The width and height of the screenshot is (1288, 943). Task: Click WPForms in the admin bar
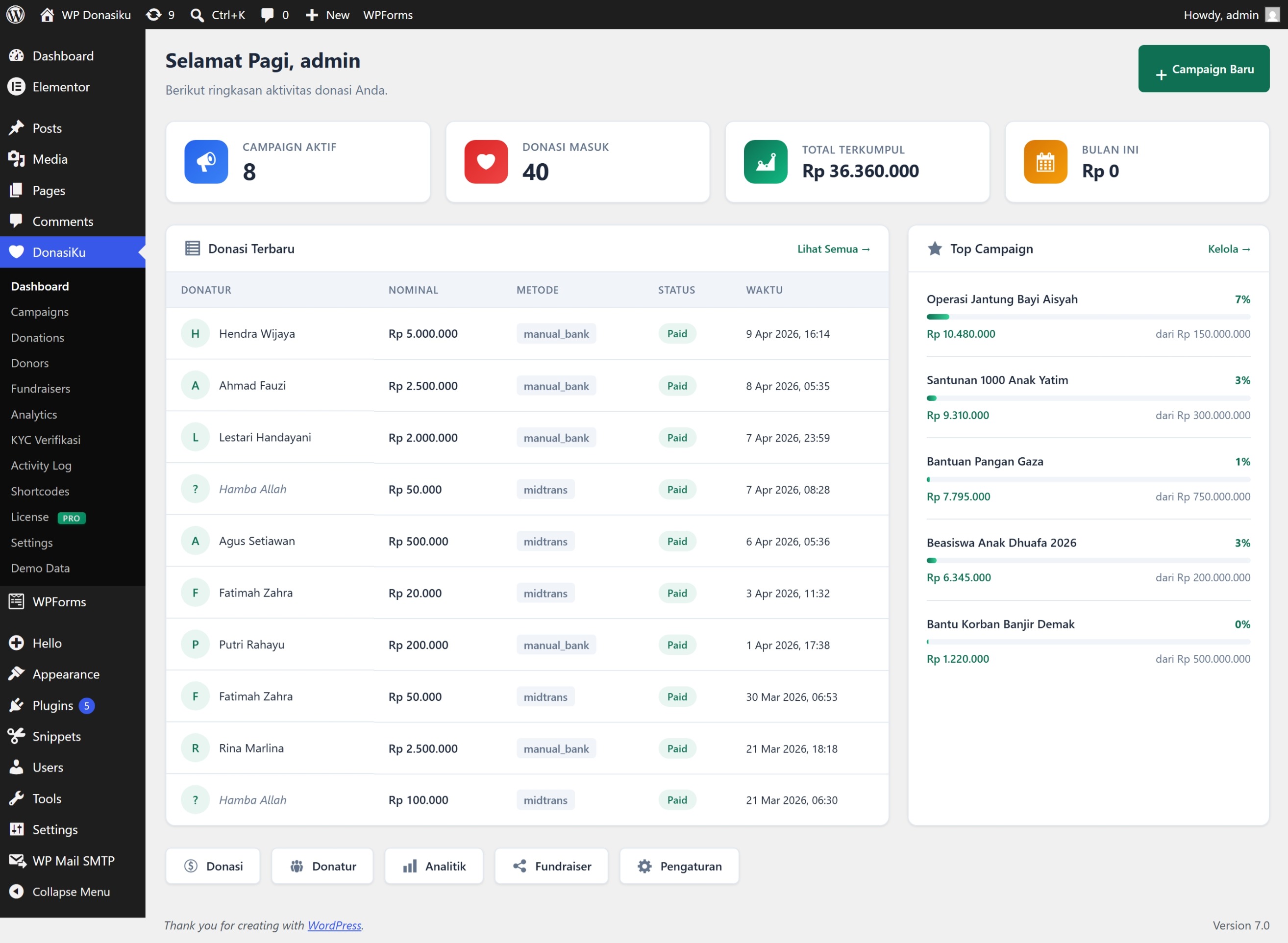(x=388, y=15)
